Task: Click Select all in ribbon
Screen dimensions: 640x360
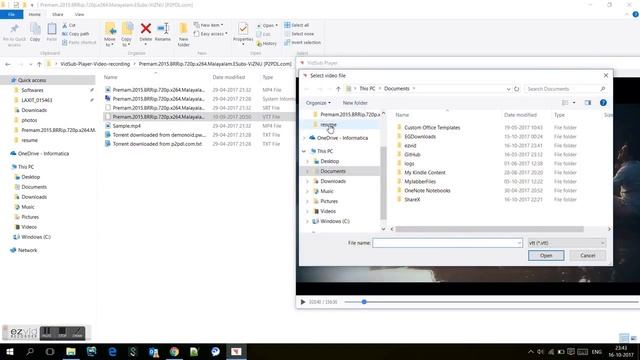Action: 297,25
